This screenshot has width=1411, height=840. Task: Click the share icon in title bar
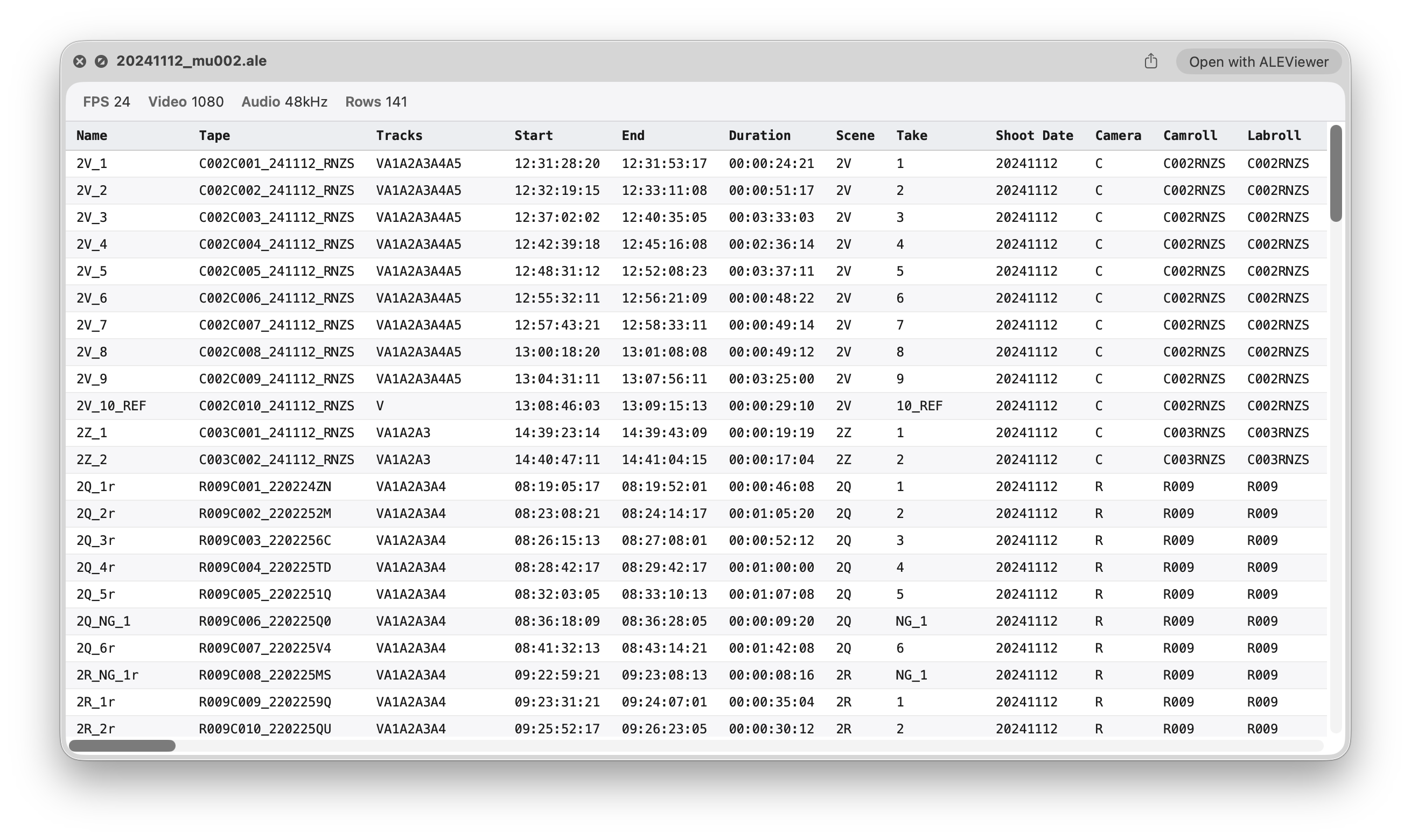pyautogui.click(x=1150, y=61)
